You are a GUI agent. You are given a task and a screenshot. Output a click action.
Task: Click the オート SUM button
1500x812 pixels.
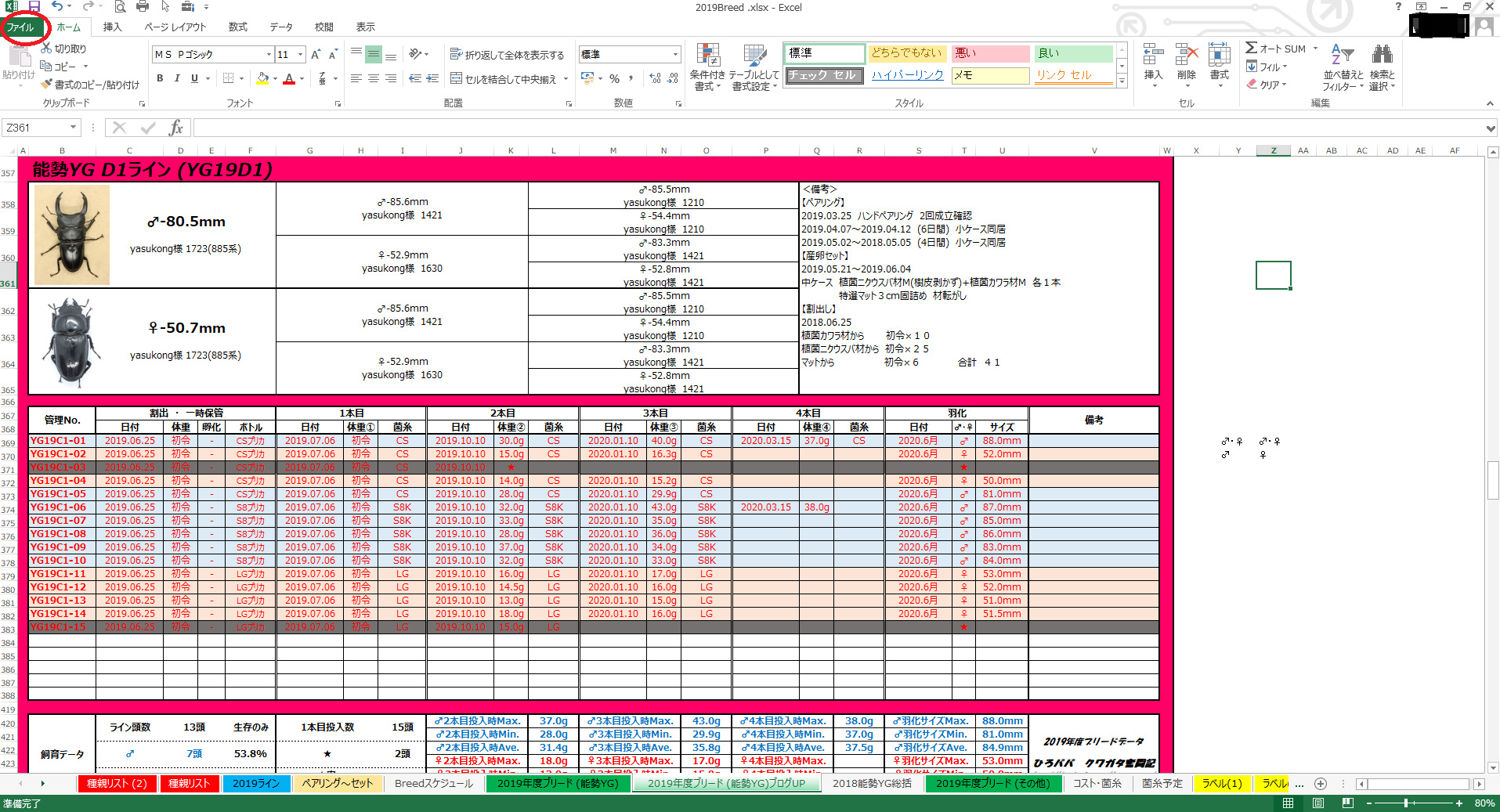pos(1276,49)
